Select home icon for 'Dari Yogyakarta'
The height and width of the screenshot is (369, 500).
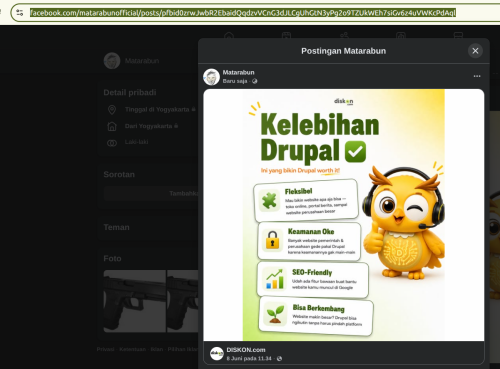(112, 126)
